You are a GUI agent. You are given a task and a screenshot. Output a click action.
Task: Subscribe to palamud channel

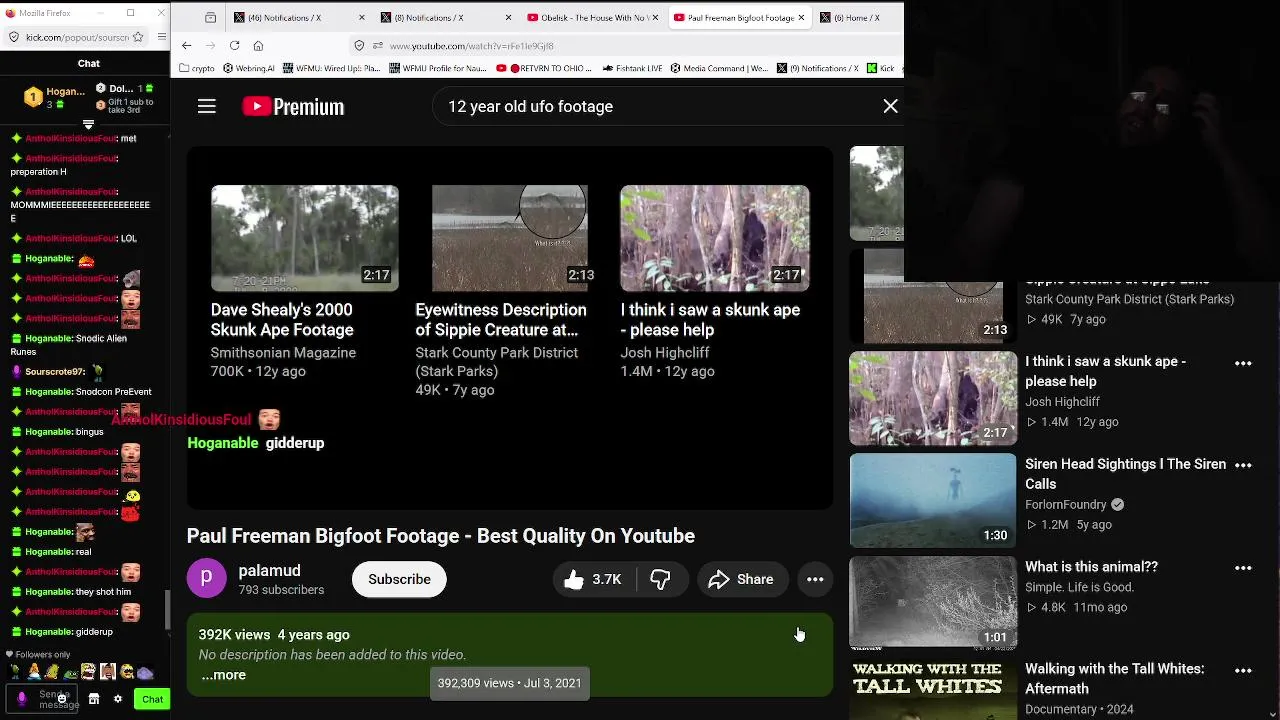pos(399,579)
